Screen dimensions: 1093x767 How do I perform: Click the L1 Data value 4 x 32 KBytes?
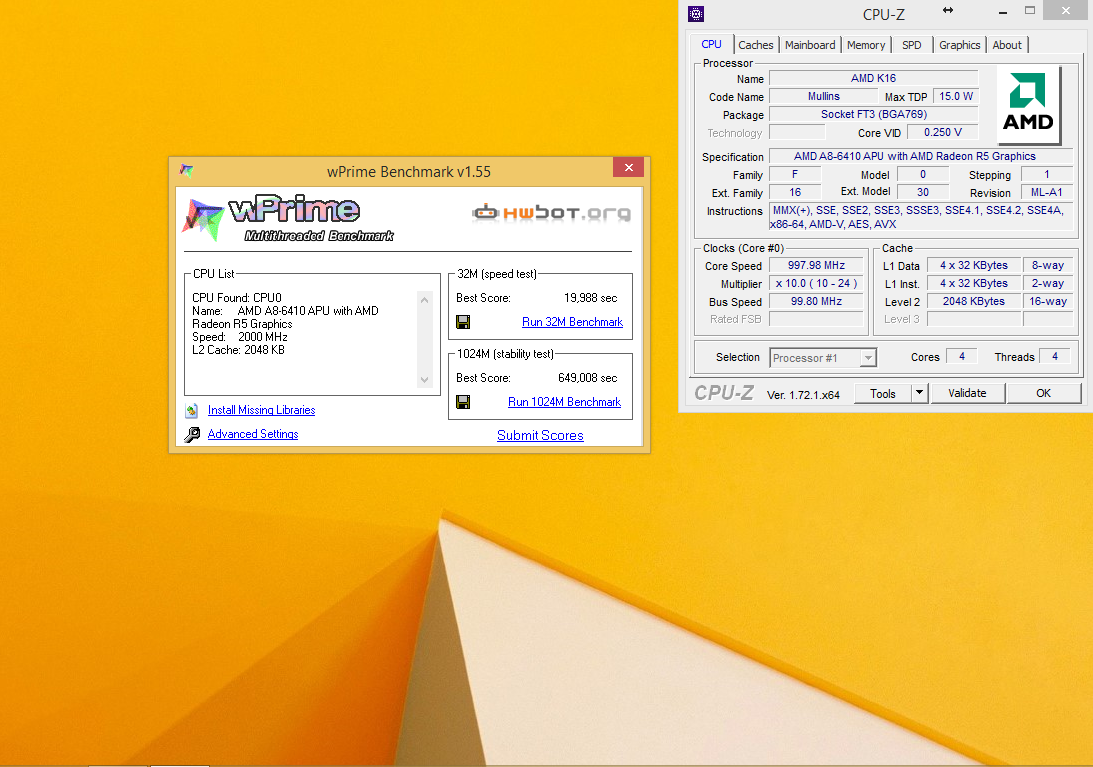pyautogui.click(x=974, y=266)
